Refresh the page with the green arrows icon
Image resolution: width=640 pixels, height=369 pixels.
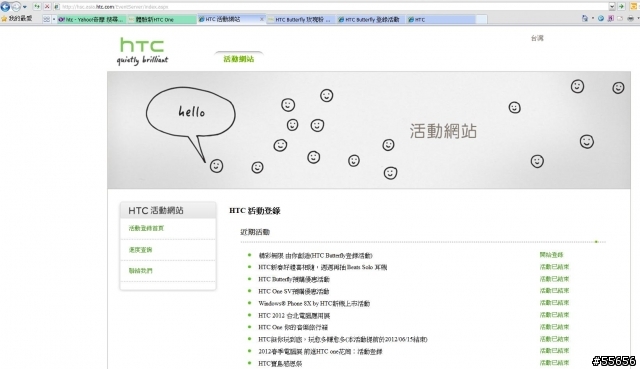[37, 7]
